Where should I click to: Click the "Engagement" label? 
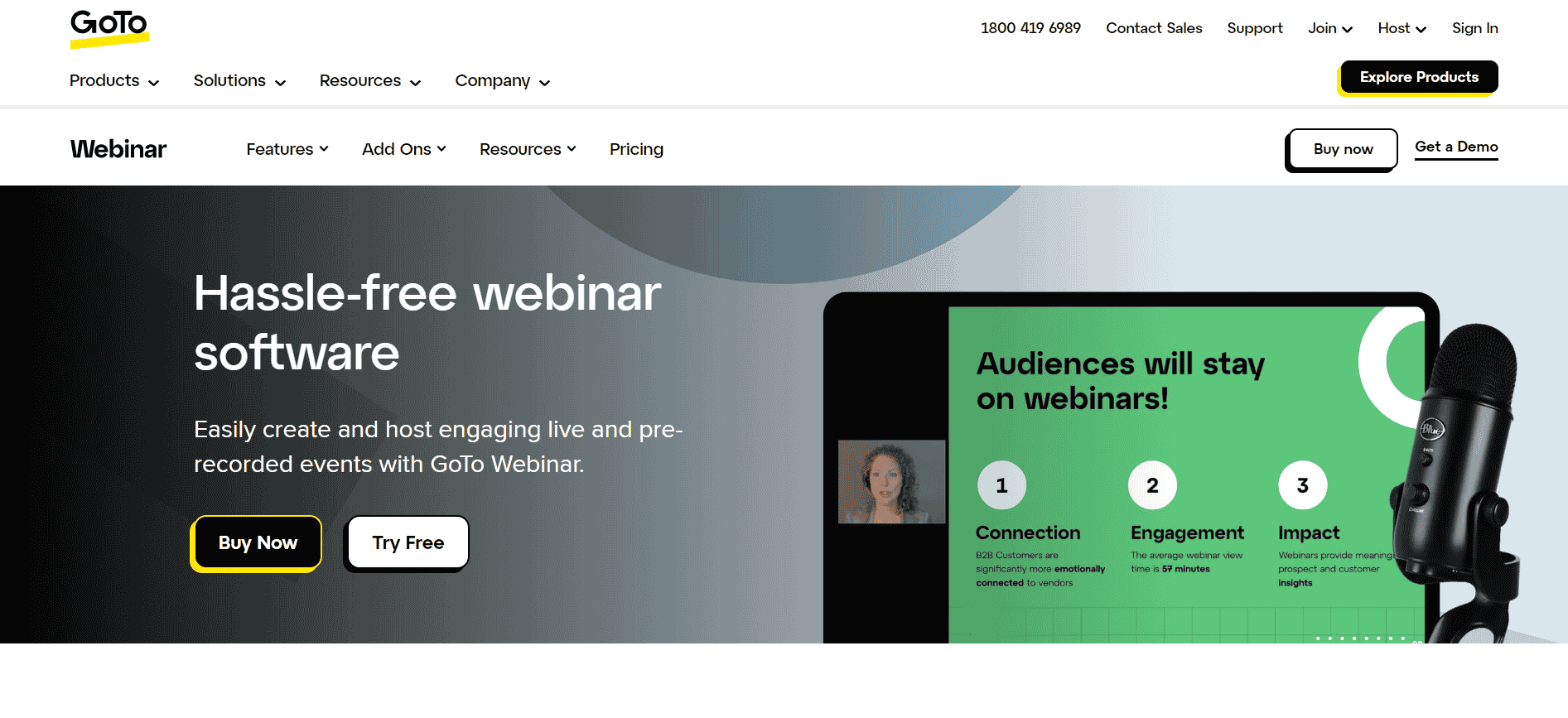[1187, 532]
